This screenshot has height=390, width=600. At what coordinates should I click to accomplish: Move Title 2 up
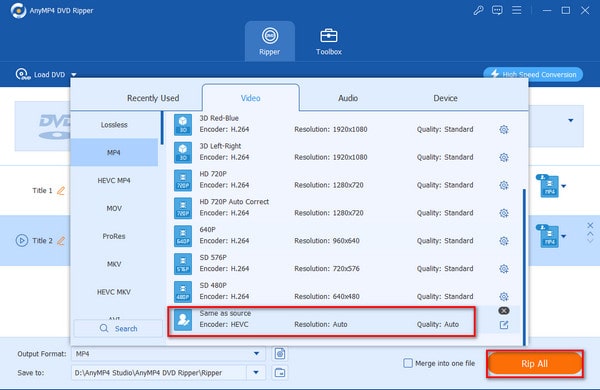coord(590,233)
